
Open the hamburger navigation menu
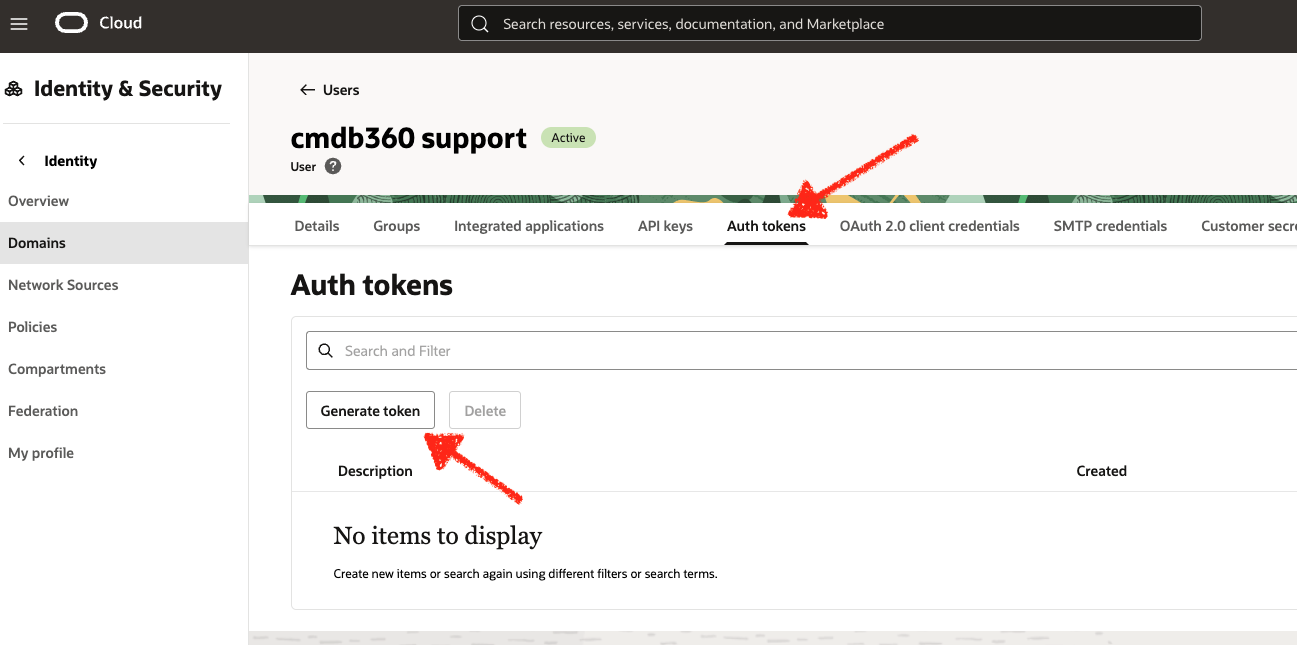[x=19, y=23]
